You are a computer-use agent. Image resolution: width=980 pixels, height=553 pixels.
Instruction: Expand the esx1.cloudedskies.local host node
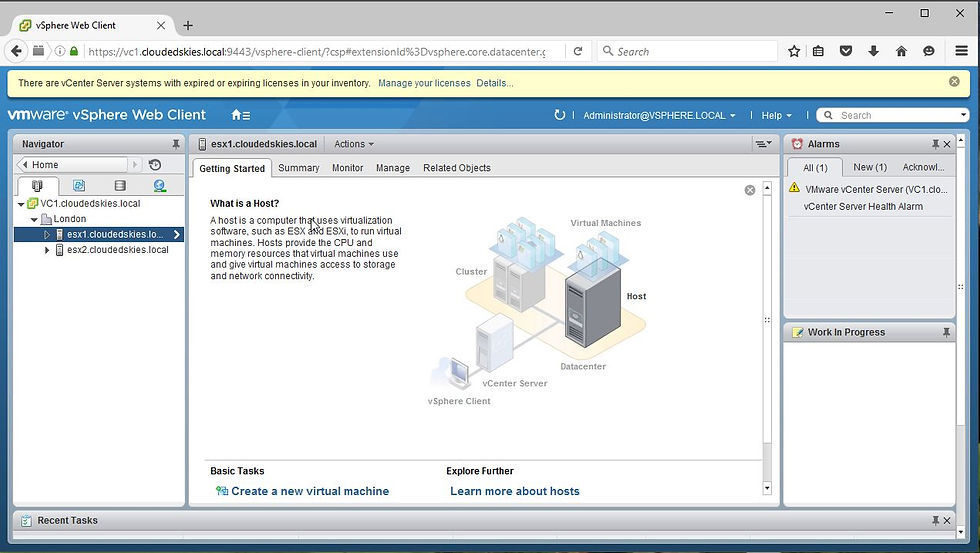point(47,235)
